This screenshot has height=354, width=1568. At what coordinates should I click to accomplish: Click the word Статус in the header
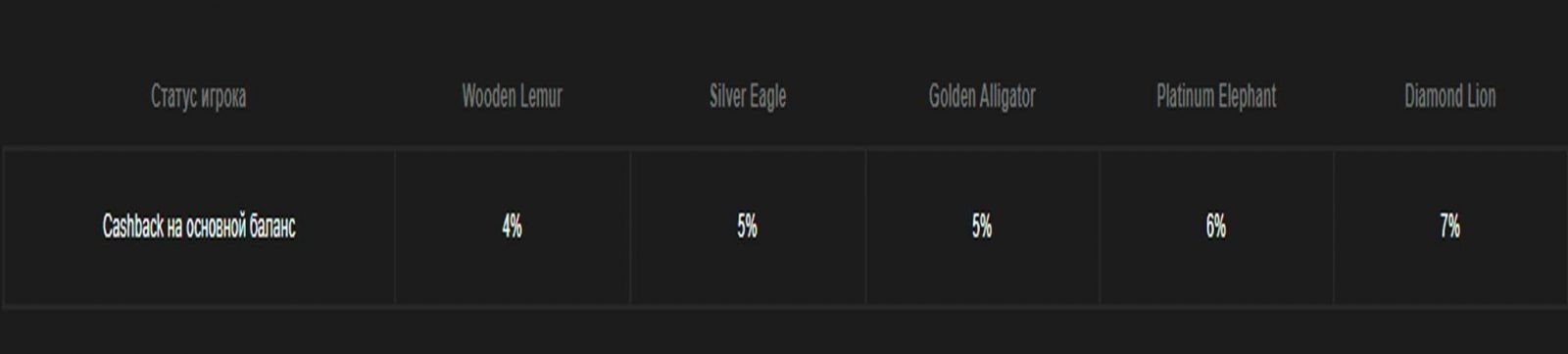[x=171, y=96]
